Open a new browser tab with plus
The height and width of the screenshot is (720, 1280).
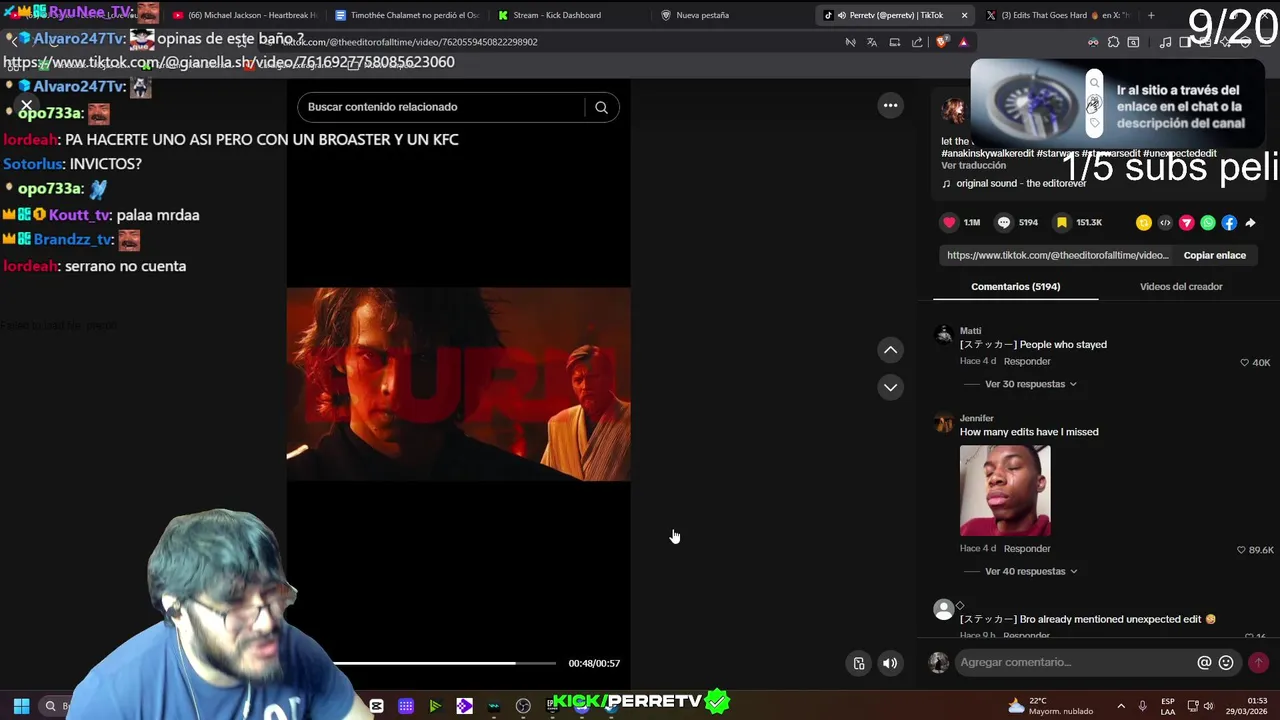pos(1151,15)
